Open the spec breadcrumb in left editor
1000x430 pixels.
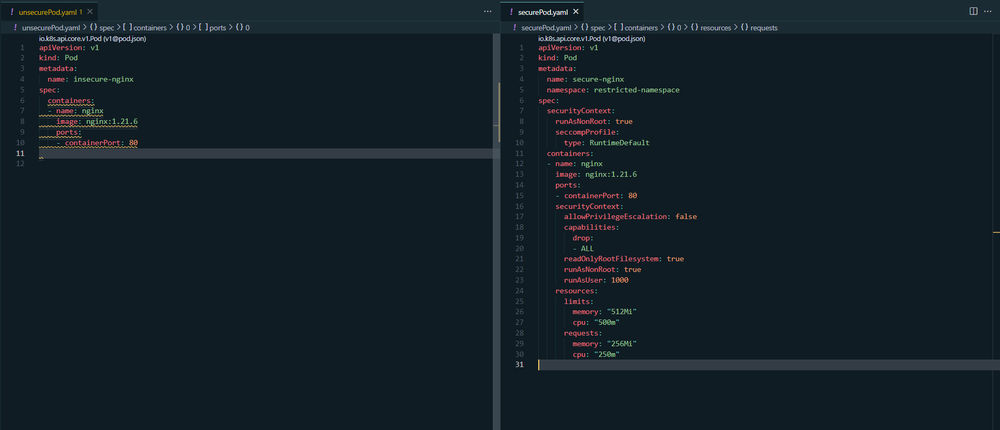point(101,28)
